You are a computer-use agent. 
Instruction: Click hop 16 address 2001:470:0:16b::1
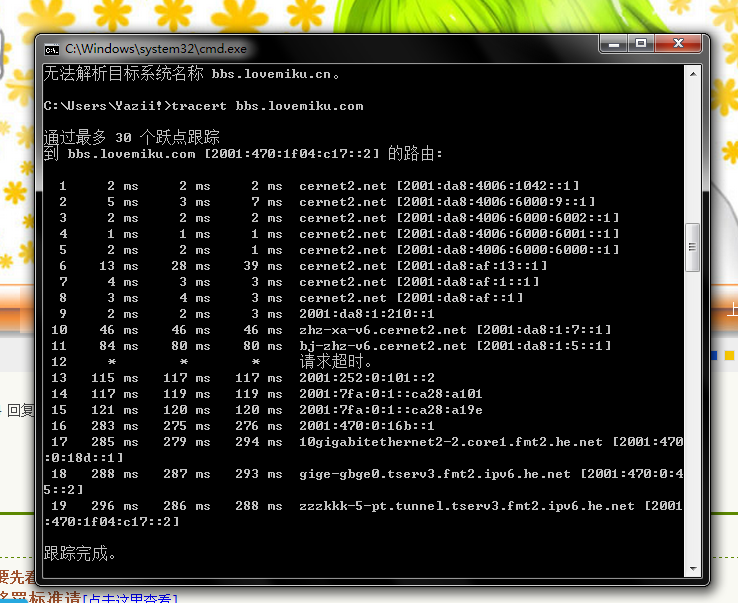[367, 426]
